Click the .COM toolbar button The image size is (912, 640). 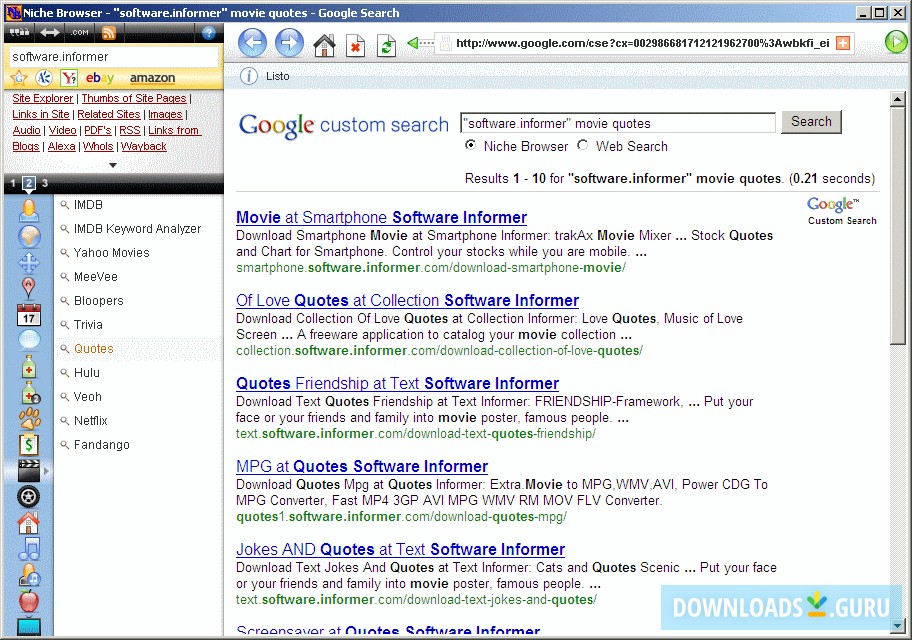80,33
